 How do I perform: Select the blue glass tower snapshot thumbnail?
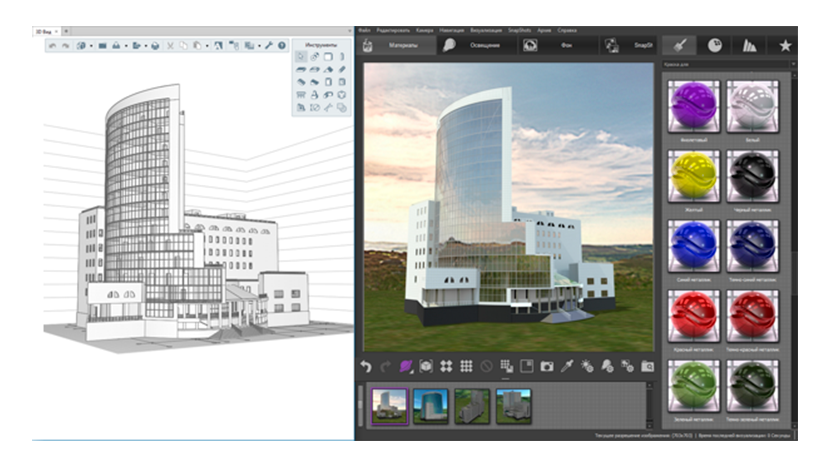(430, 406)
